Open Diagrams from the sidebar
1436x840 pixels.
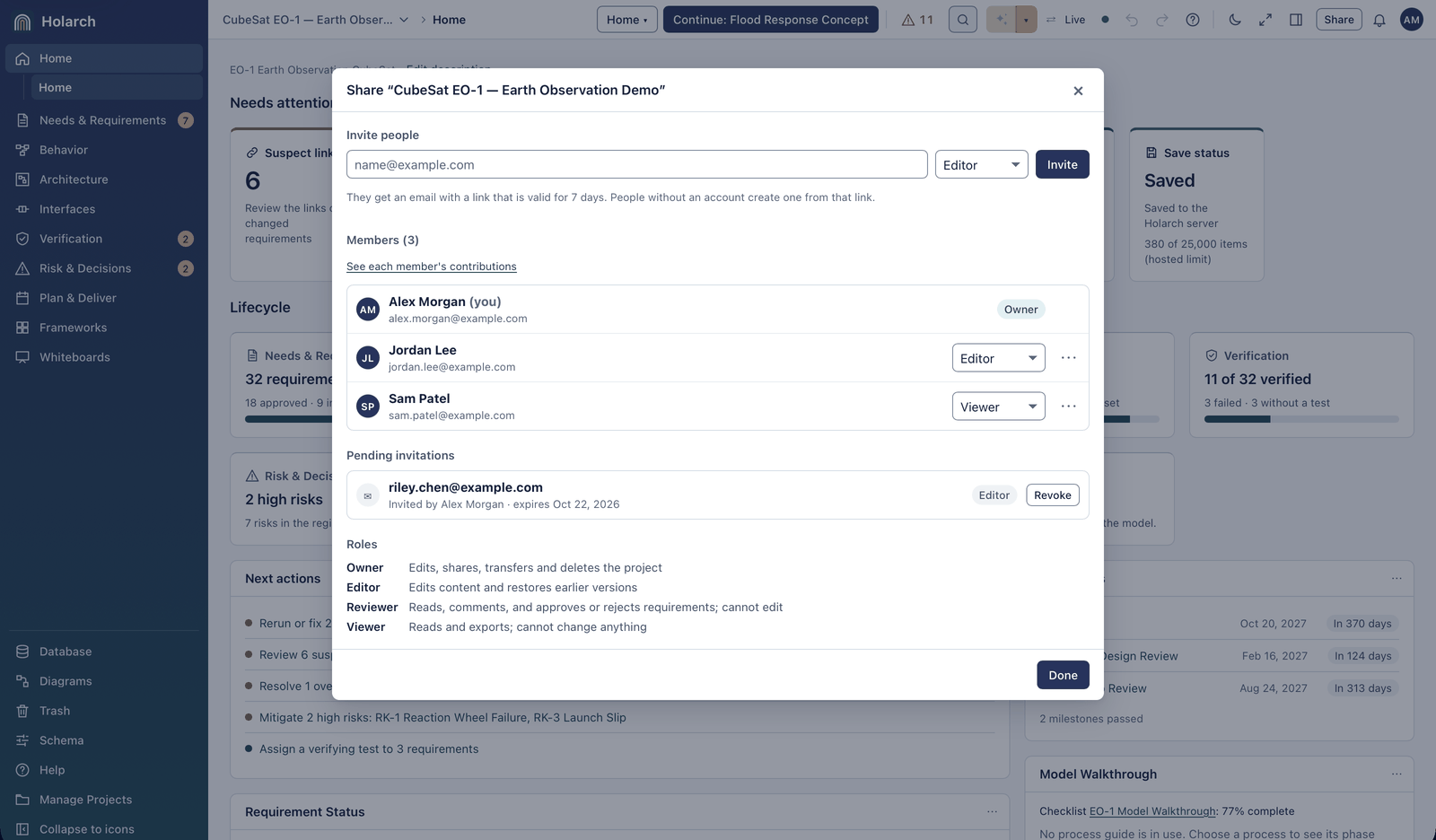click(104, 681)
